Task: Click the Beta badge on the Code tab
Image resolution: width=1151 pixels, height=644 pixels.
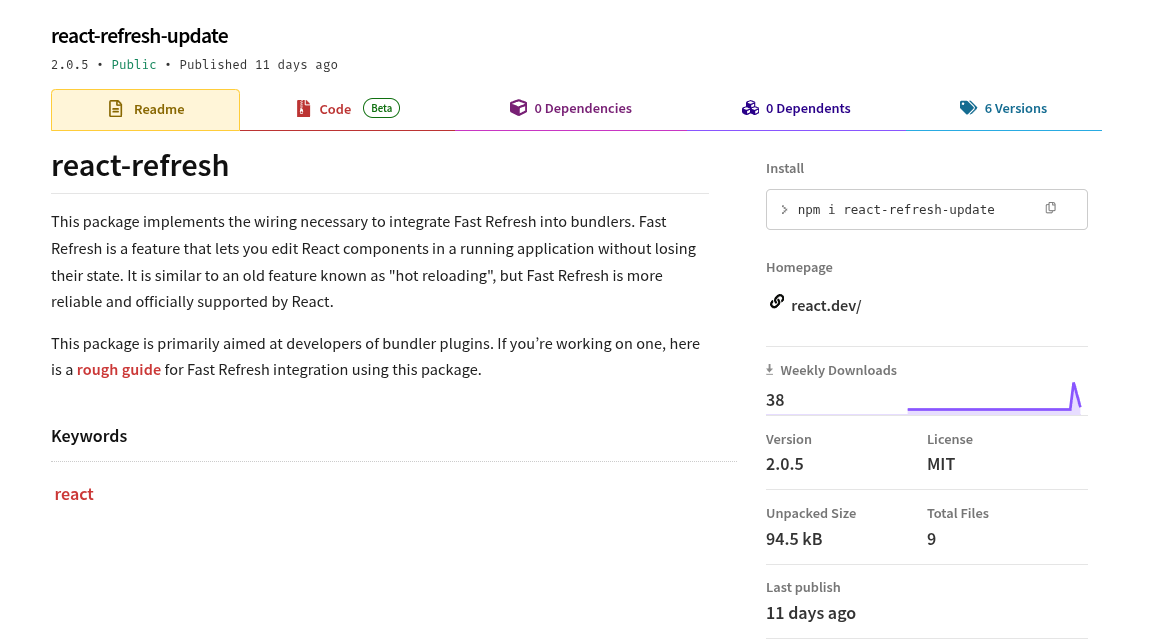Action: pyautogui.click(x=381, y=107)
